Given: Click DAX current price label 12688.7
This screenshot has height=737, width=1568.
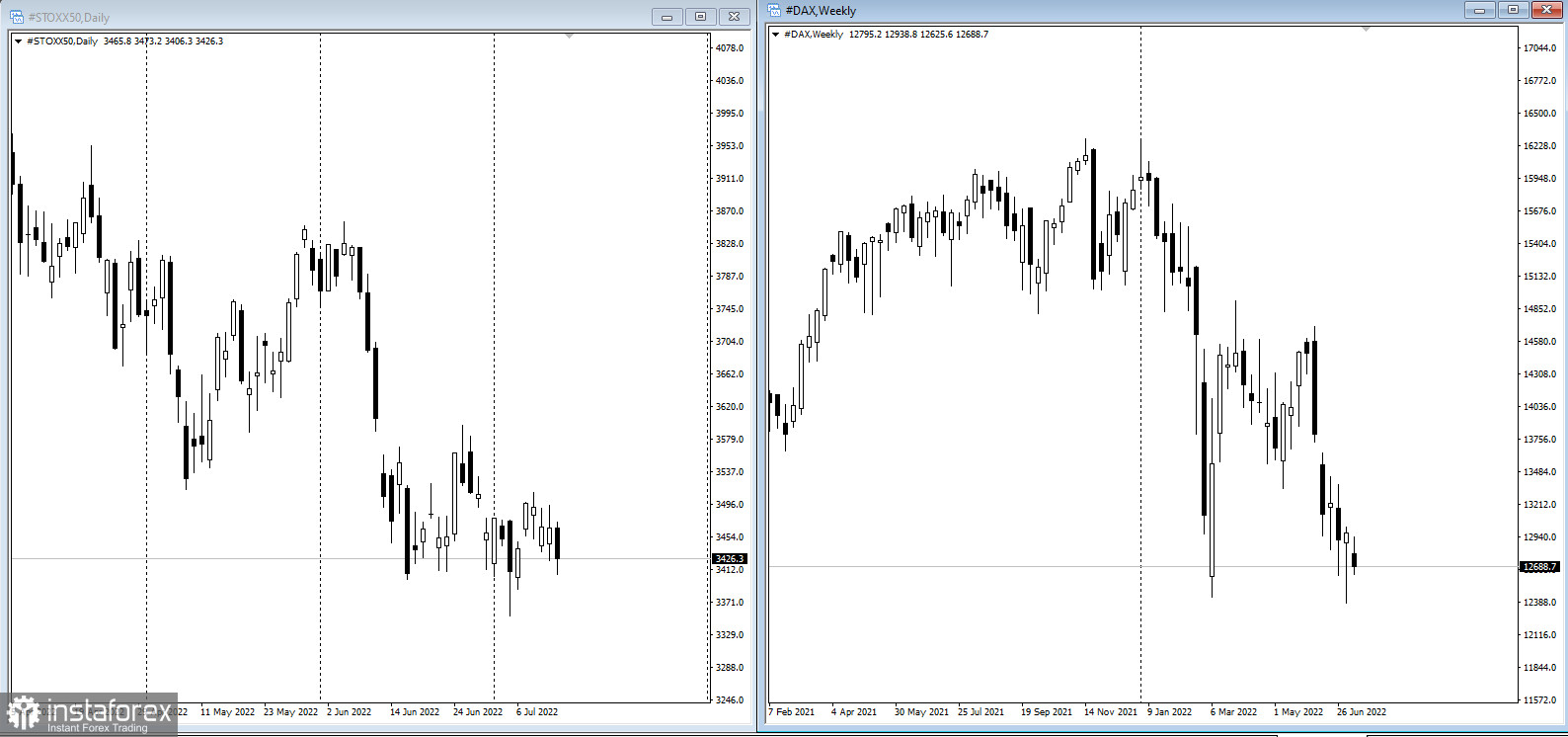Looking at the screenshot, I should tap(1539, 567).
